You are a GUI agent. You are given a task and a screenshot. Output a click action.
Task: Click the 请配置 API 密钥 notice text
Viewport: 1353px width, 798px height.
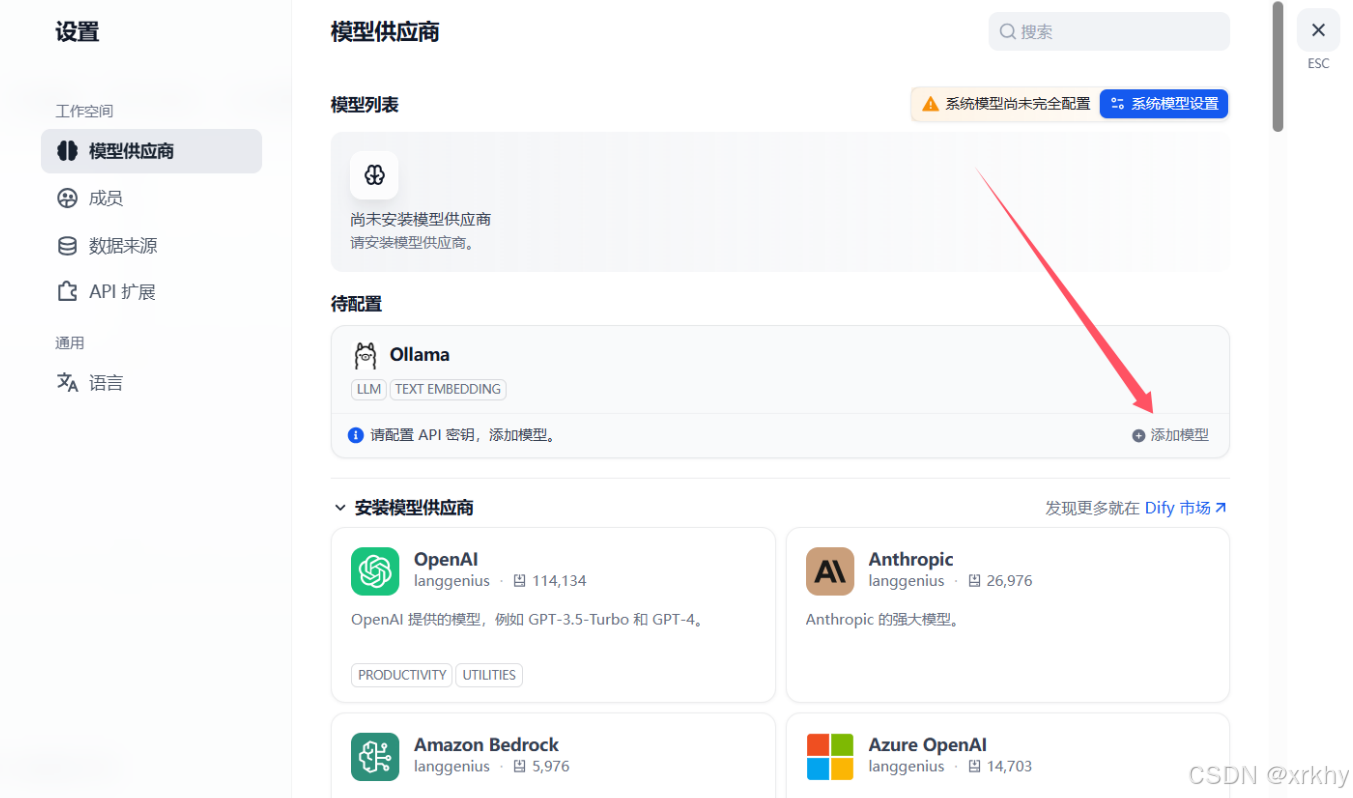[463, 435]
